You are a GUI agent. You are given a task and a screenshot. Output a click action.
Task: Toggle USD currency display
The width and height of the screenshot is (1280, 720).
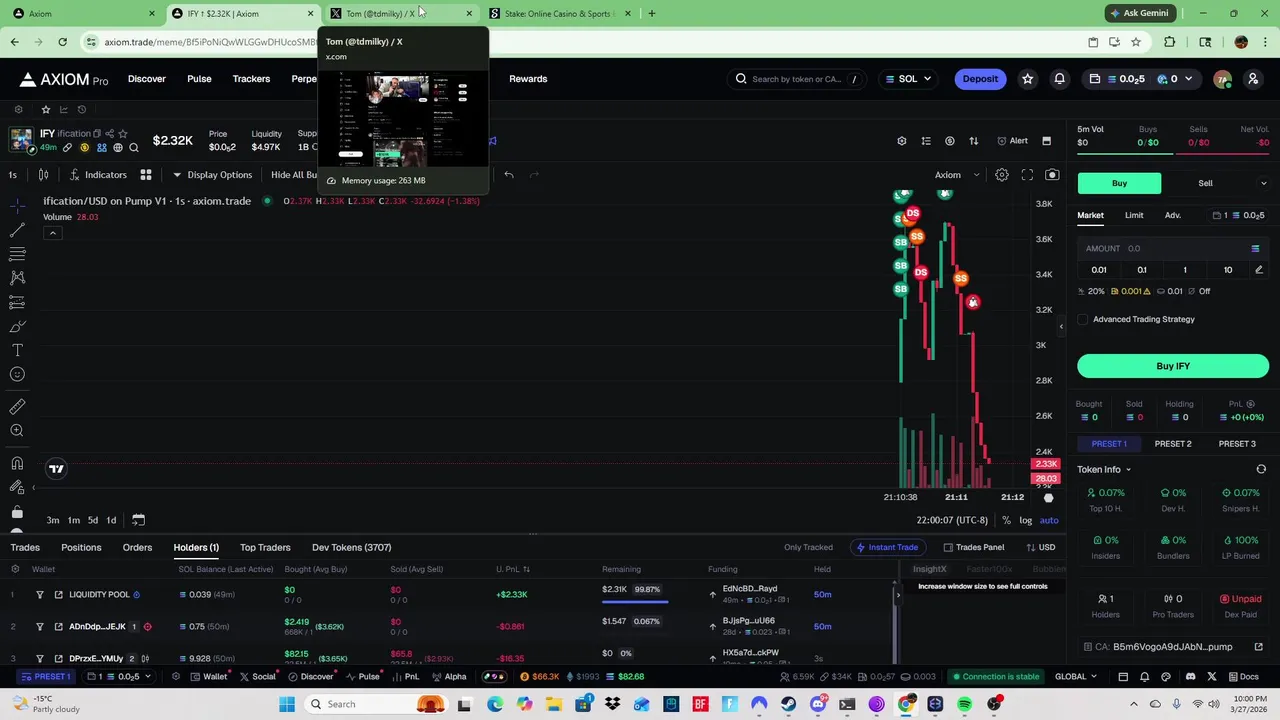[1041, 547]
